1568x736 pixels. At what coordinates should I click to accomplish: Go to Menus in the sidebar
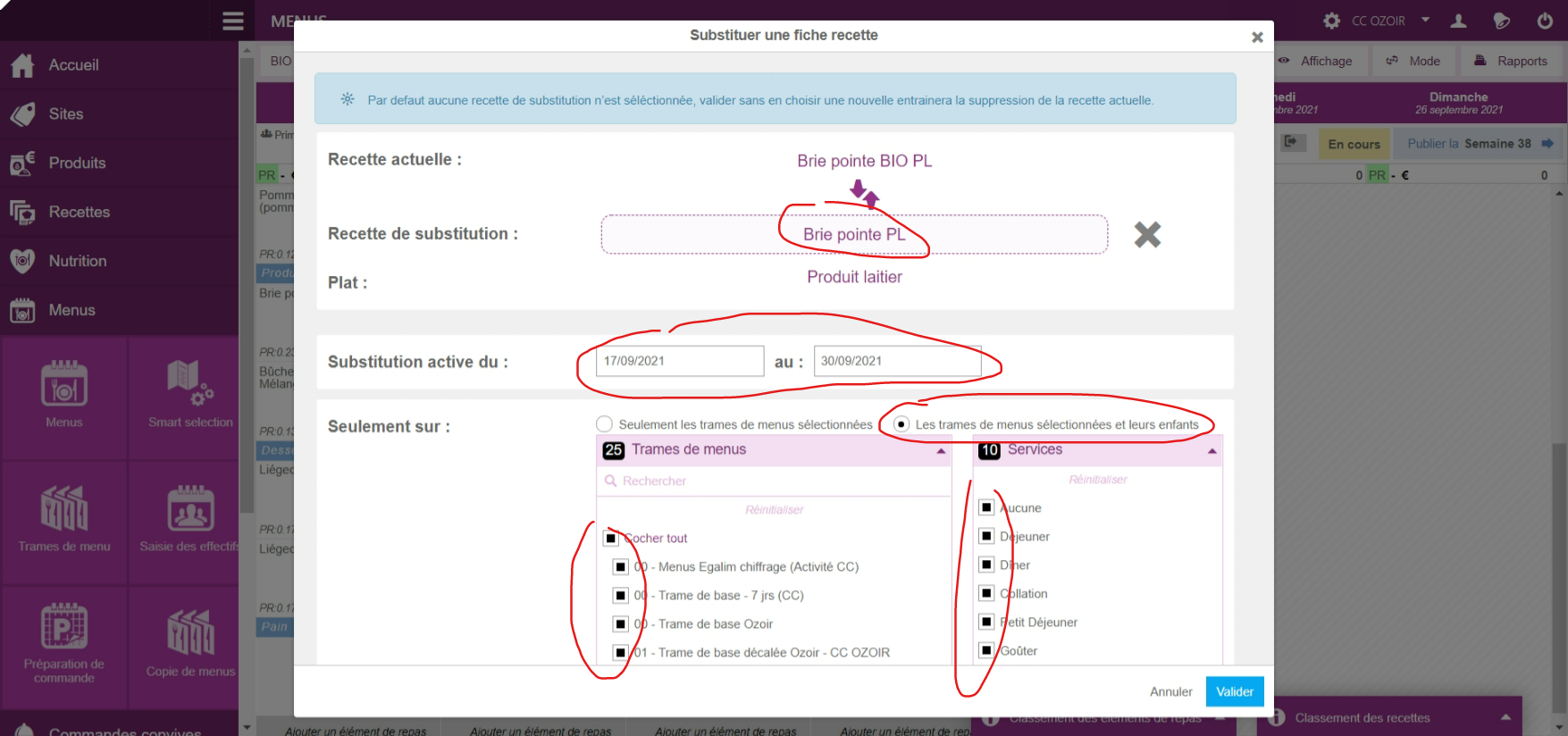click(x=72, y=310)
